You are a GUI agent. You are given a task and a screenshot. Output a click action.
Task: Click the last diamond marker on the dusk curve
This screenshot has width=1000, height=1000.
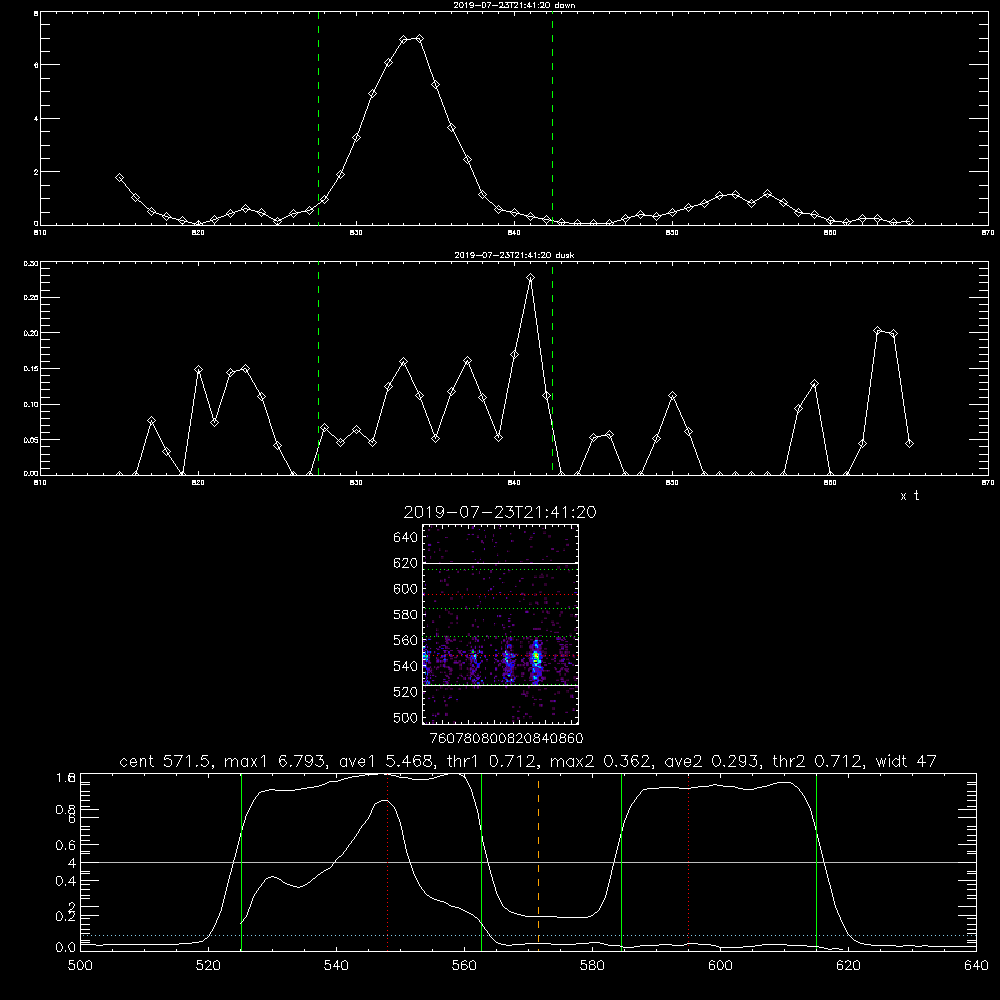pyautogui.click(x=909, y=443)
